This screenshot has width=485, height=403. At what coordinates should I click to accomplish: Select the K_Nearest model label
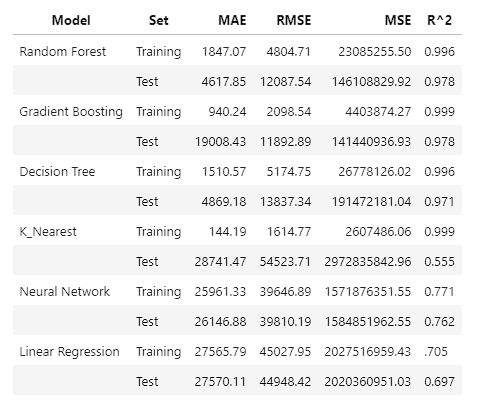(x=48, y=232)
